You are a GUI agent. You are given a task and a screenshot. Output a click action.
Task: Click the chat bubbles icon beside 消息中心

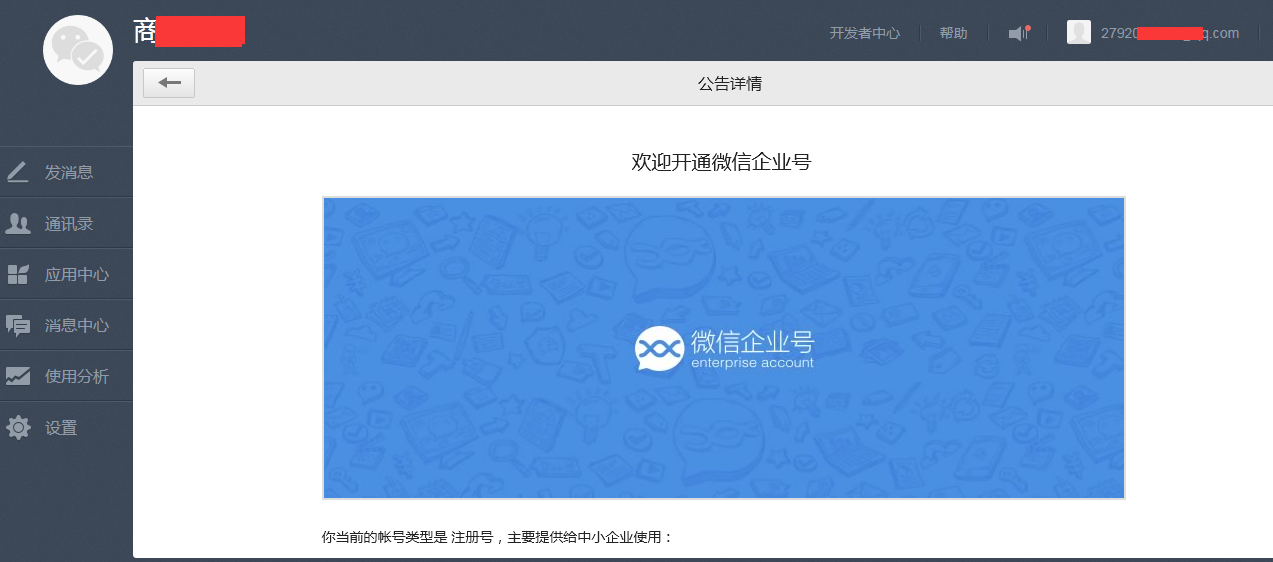click(18, 325)
